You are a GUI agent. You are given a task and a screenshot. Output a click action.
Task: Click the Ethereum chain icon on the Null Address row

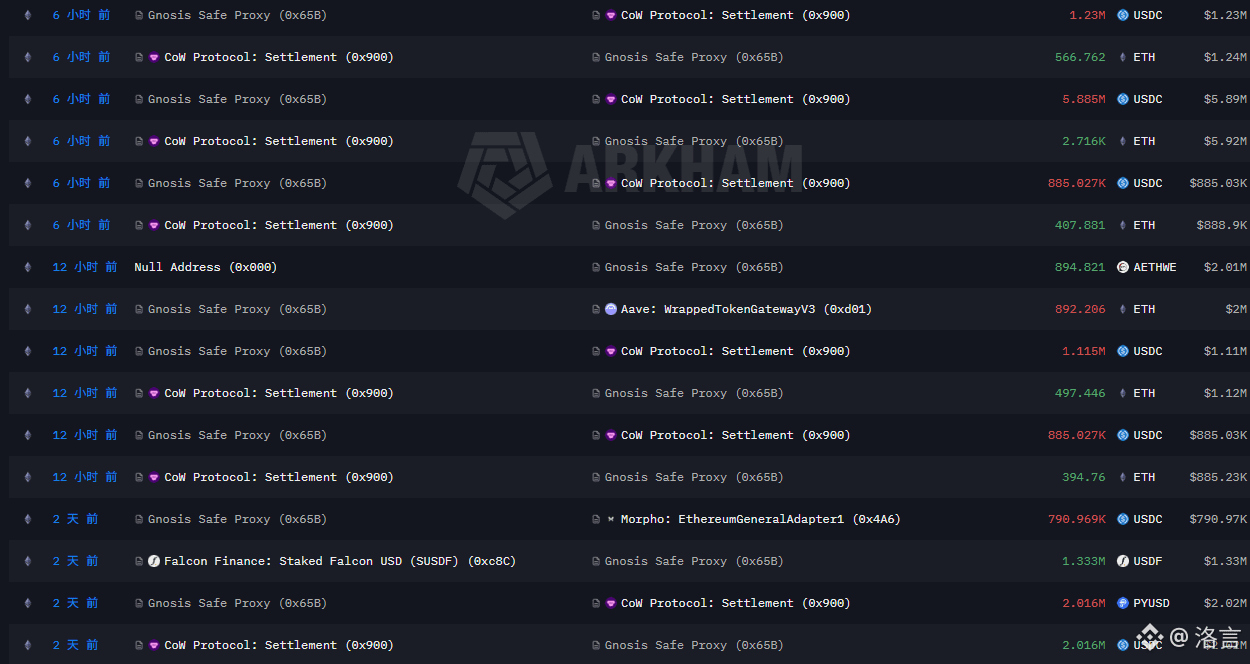click(28, 267)
